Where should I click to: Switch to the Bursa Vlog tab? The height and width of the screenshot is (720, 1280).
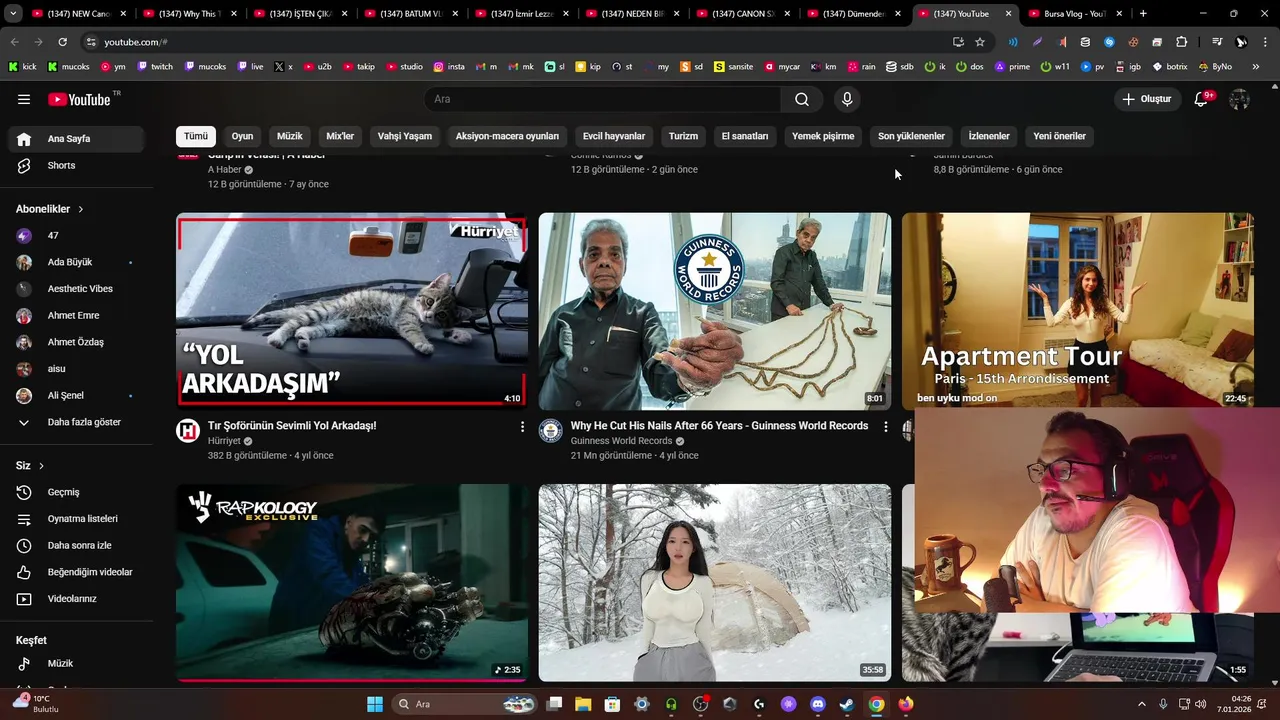point(1074,14)
